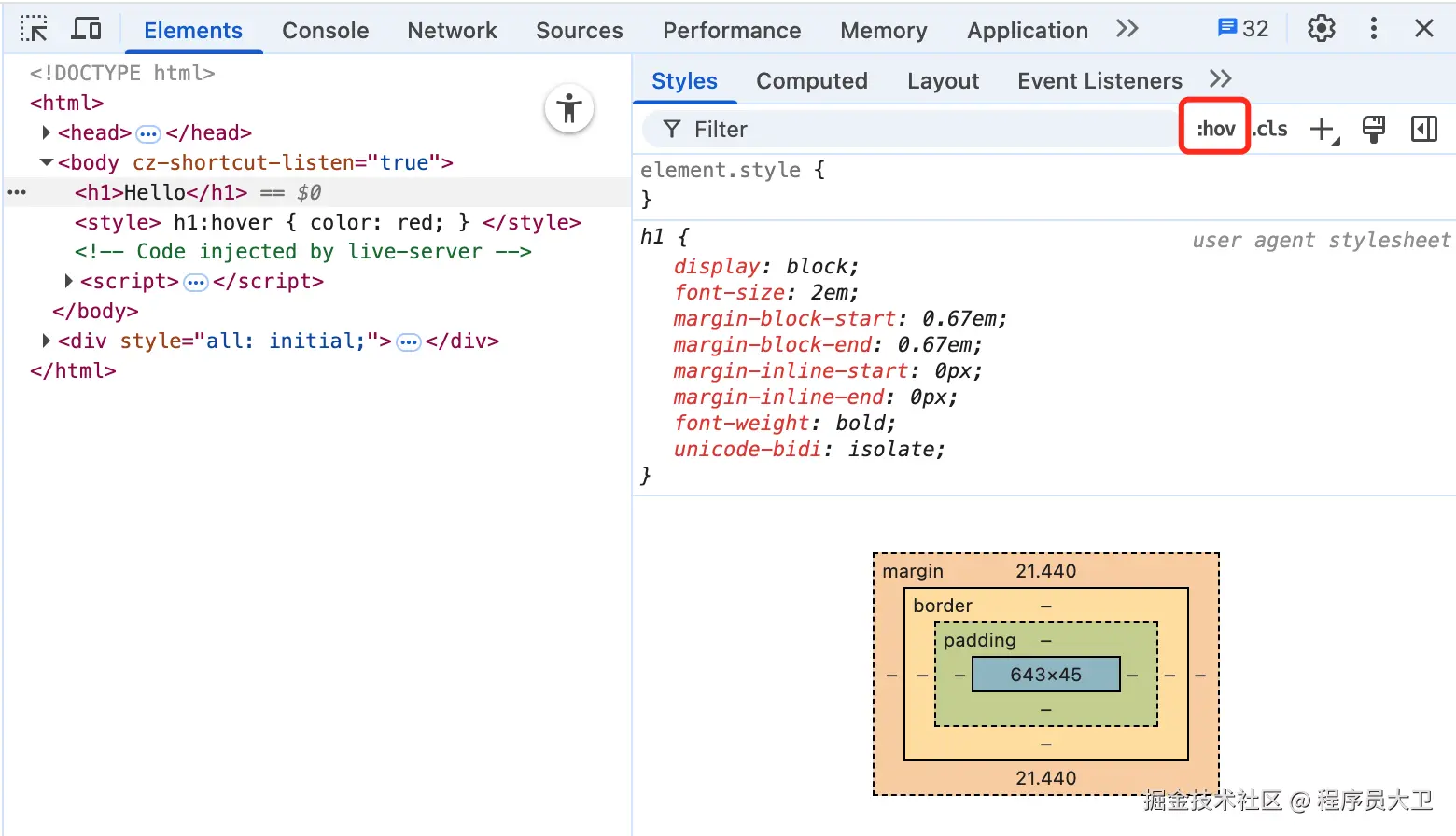Image resolution: width=1456 pixels, height=836 pixels.
Task: Expand the script element node
Action: click(x=68, y=281)
